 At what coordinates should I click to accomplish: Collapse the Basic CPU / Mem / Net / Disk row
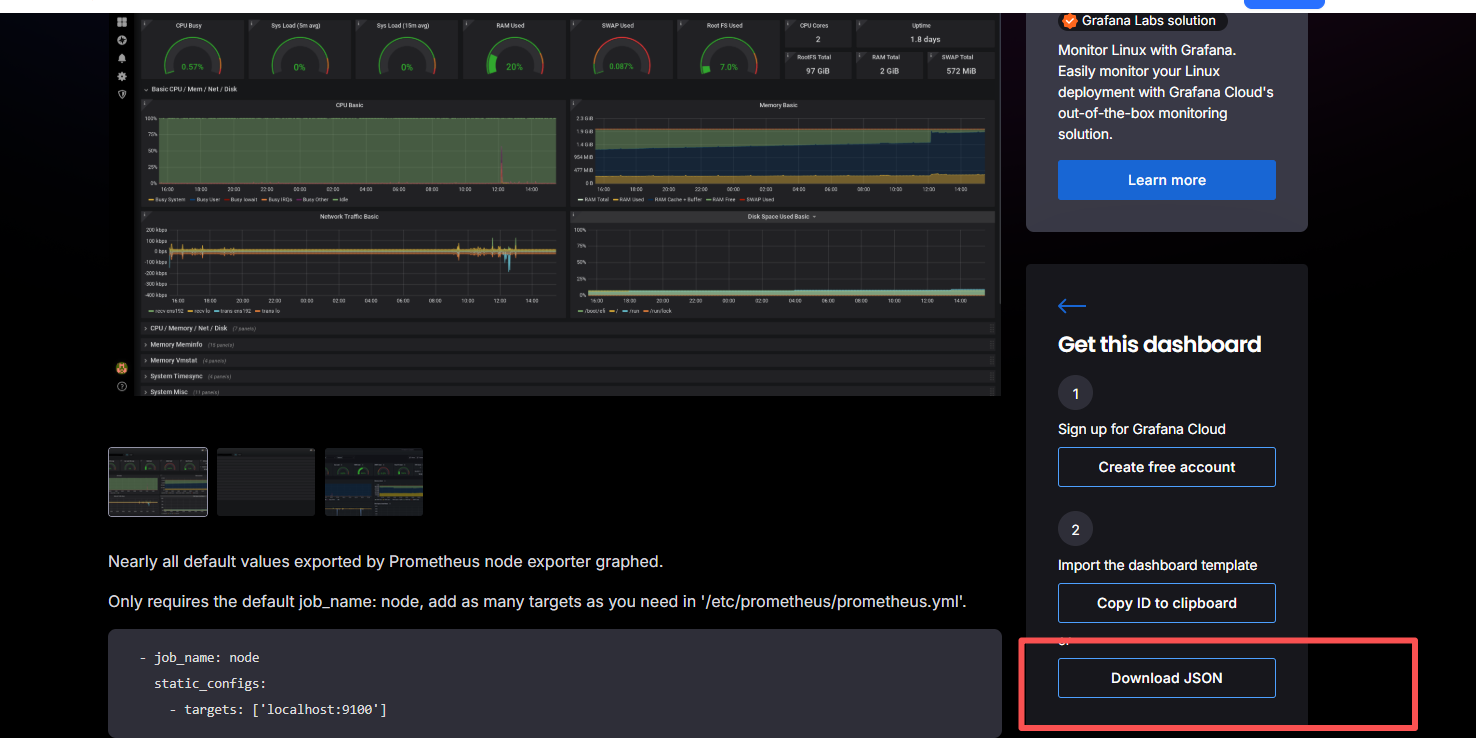(191, 89)
